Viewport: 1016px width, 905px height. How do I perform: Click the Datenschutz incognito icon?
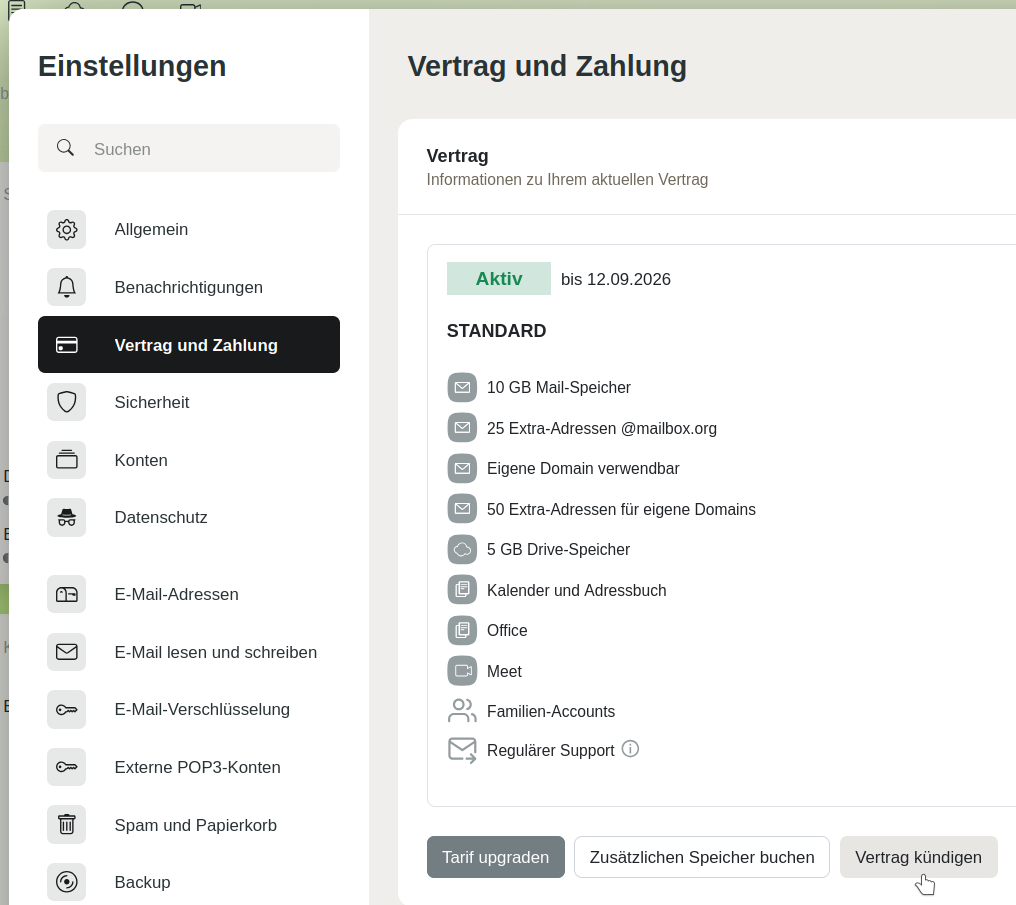pyautogui.click(x=66, y=517)
